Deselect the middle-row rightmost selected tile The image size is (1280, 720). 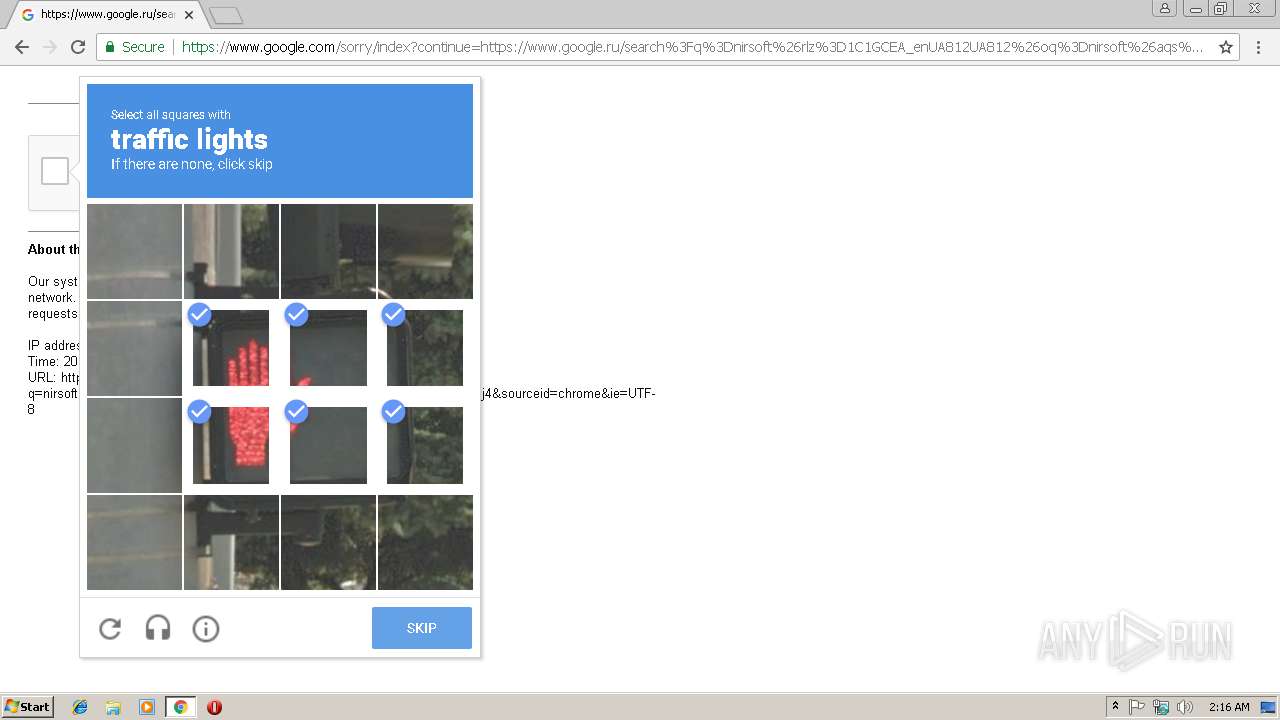[425, 348]
